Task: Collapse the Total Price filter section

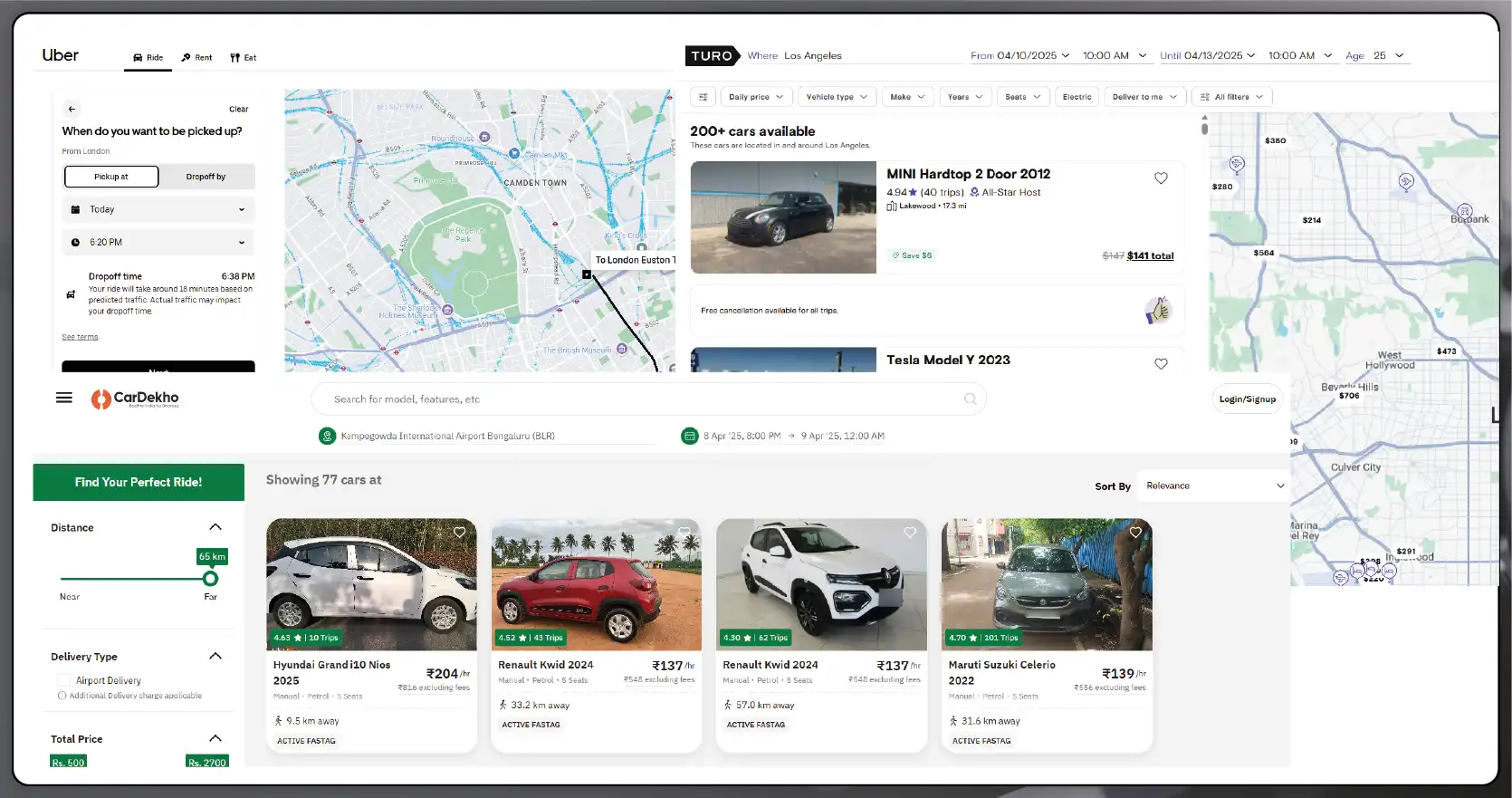Action: tap(215, 738)
